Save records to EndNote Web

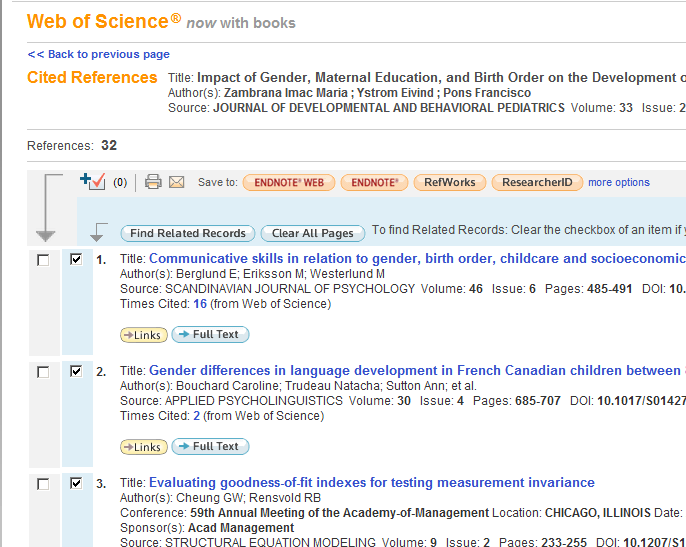pyautogui.click(x=289, y=182)
